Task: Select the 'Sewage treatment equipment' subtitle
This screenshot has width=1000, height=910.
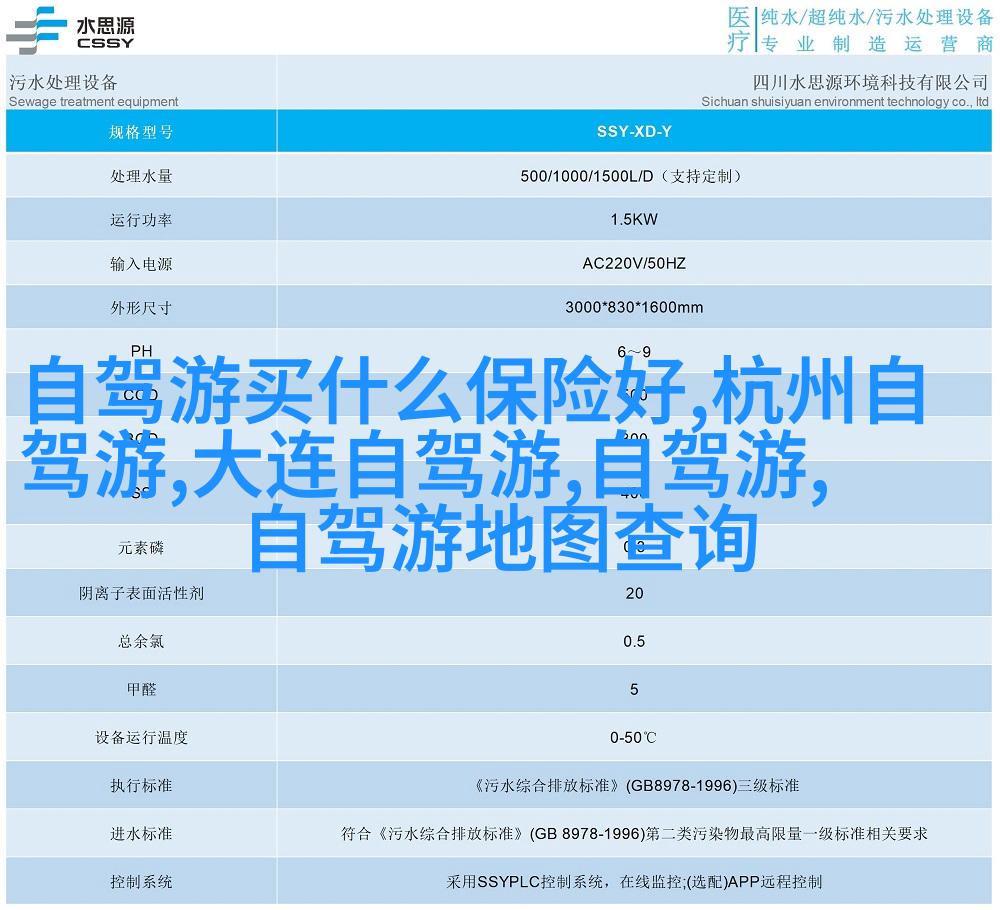Action: (93, 101)
